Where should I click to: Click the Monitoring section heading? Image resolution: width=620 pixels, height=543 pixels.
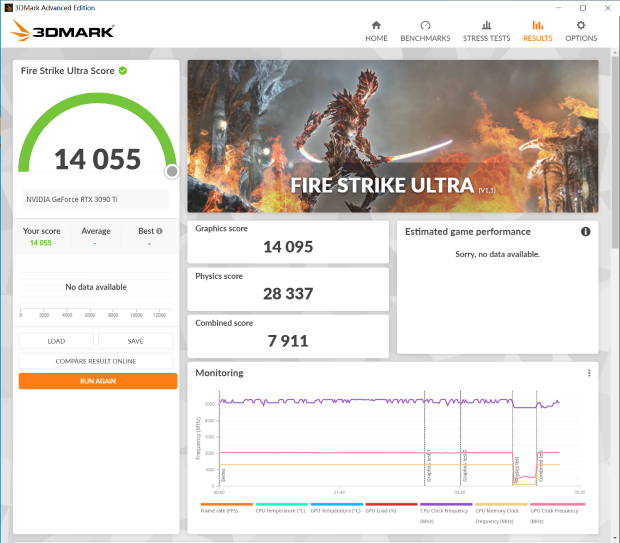tap(219, 373)
